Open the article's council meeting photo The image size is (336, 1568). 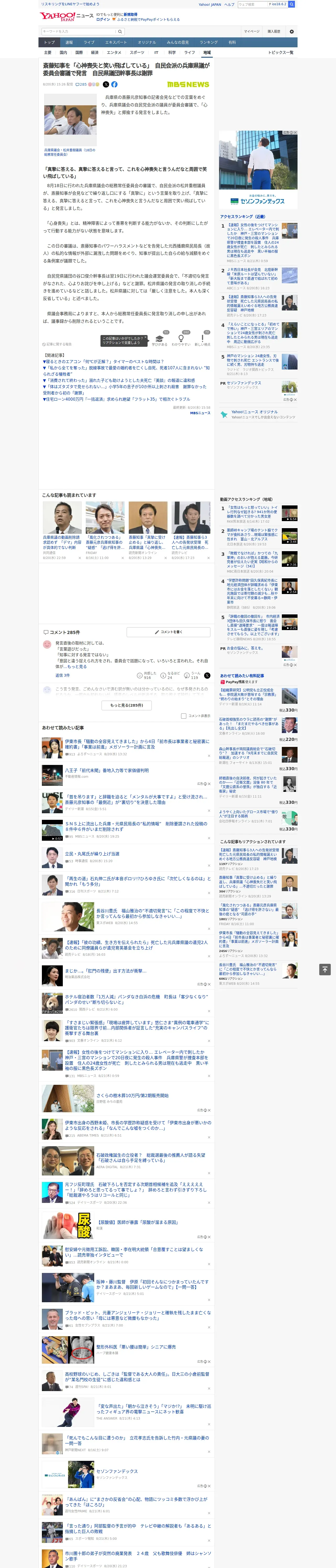pos(70,120)
